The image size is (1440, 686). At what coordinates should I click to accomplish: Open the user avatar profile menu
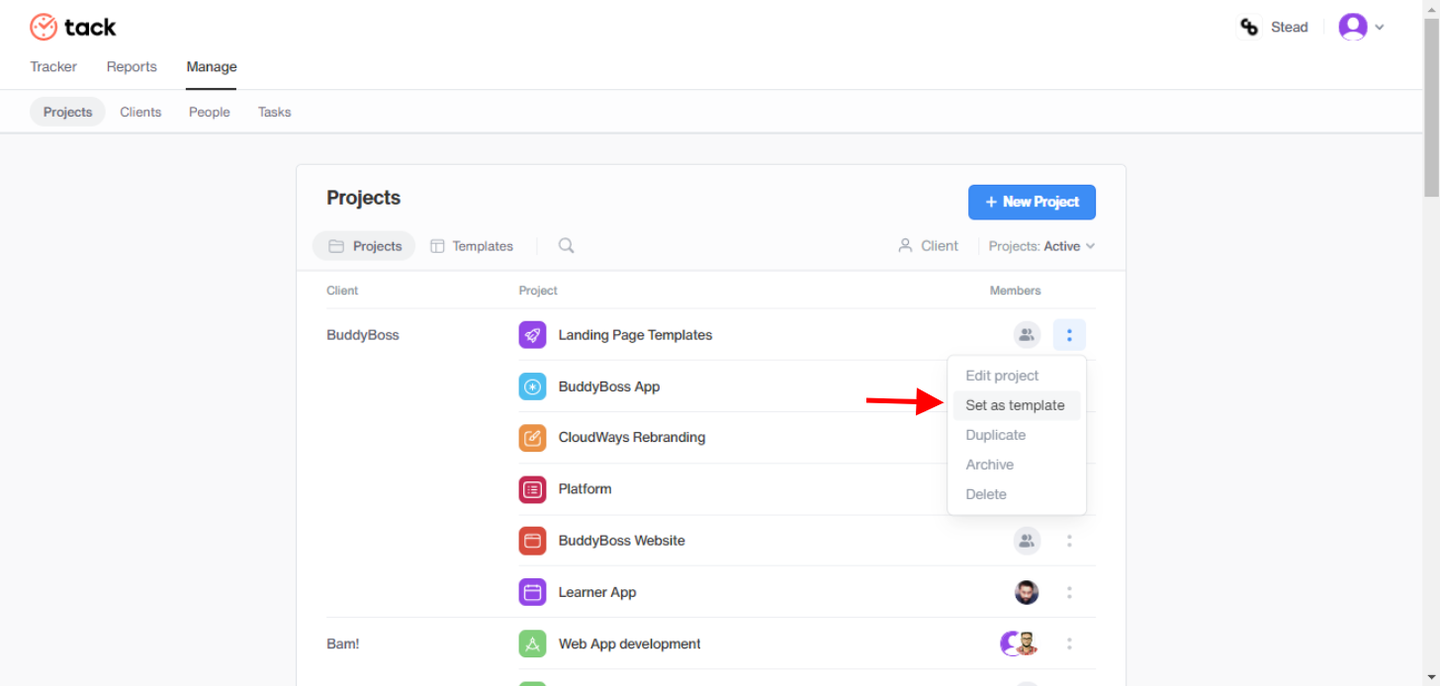click(x=1353, y=27)
